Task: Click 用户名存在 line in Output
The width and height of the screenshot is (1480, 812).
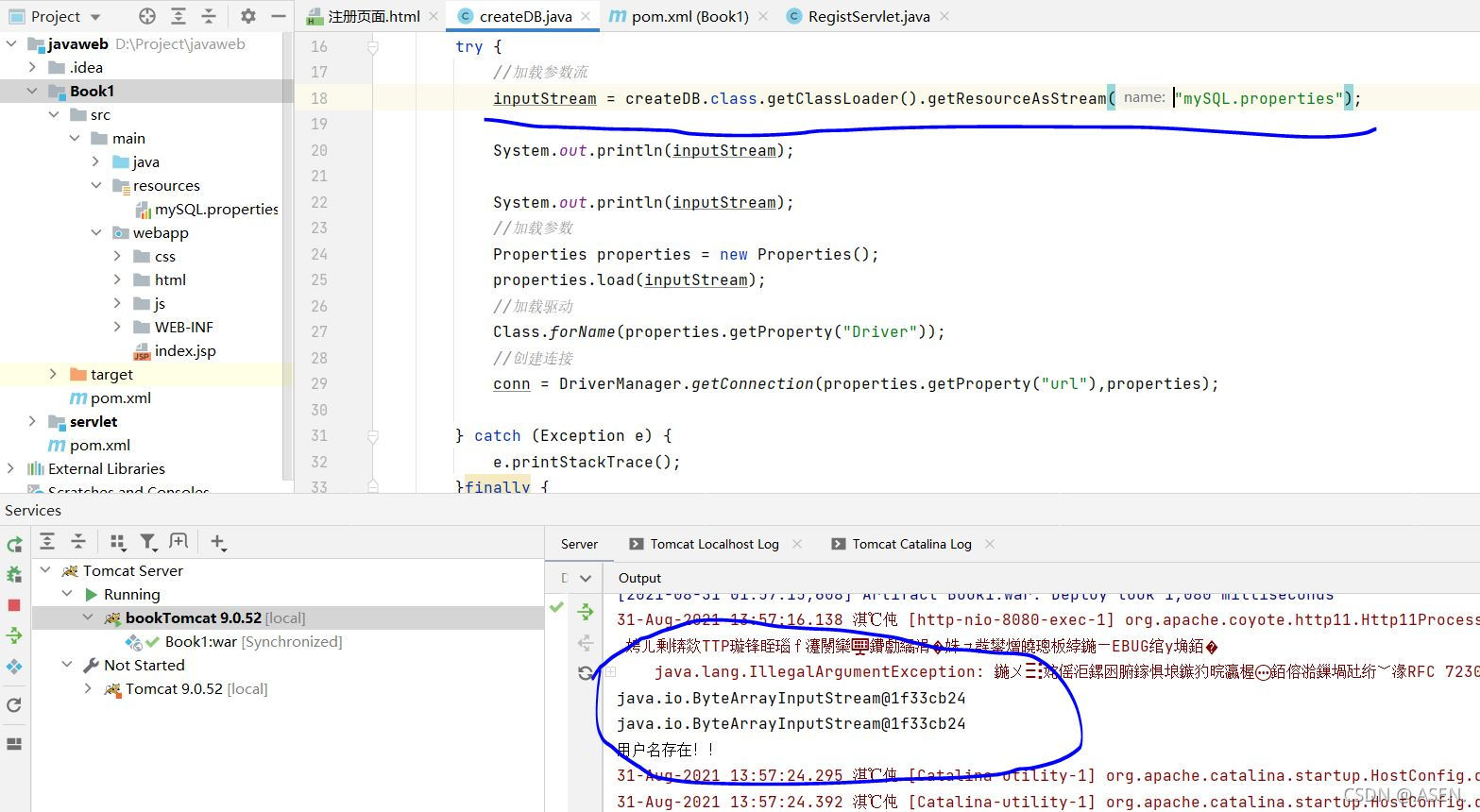Action: pos(666,750)
